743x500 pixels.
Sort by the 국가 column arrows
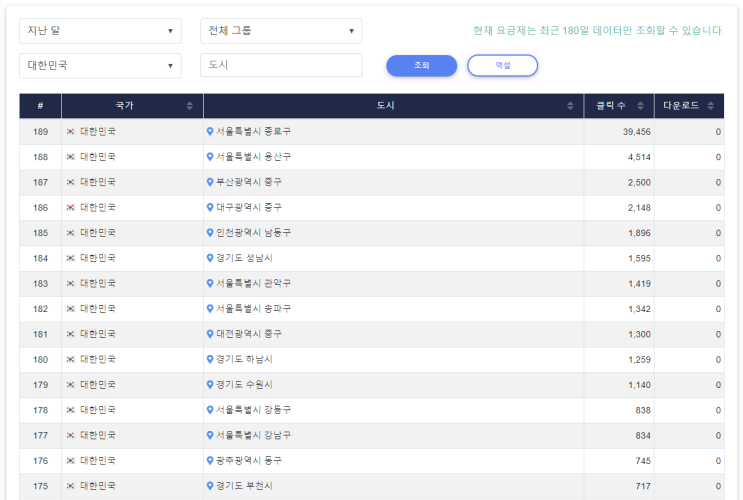tap(190, 106)
